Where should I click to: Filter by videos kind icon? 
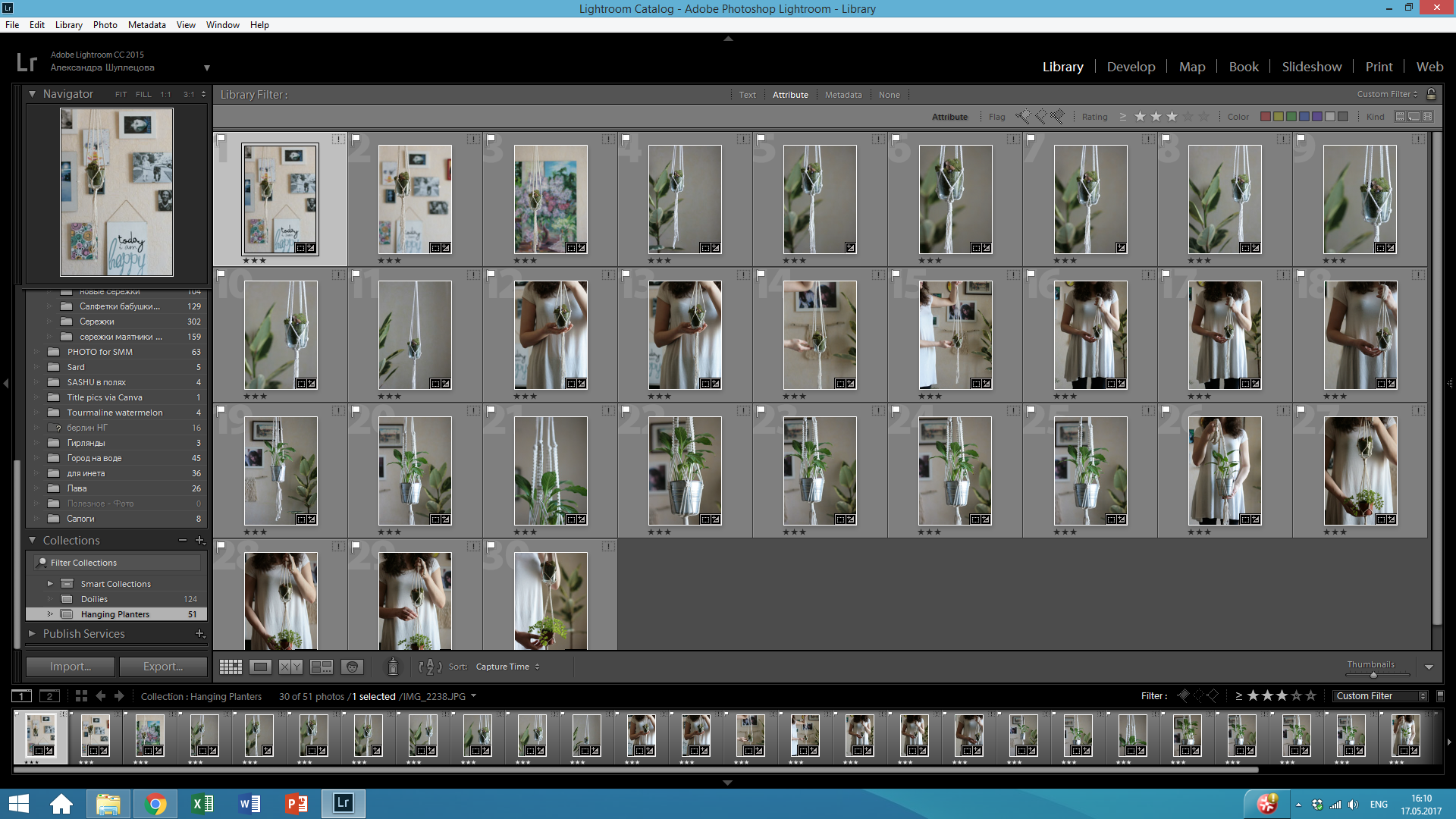point(1428,117)
